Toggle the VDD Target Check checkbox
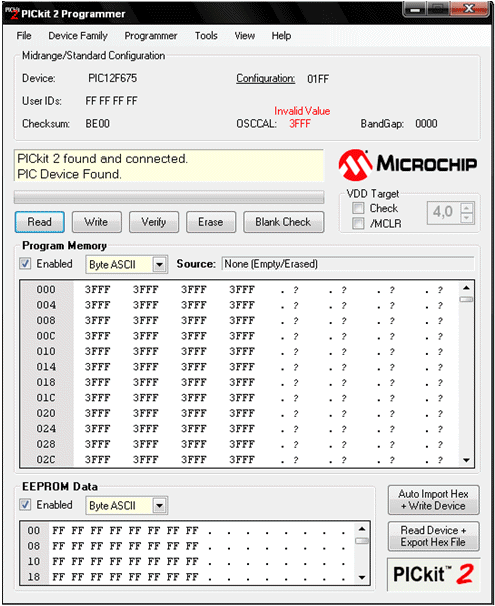Image resolution: width=495 pixels, height=606 pixels. coord(358,208)
